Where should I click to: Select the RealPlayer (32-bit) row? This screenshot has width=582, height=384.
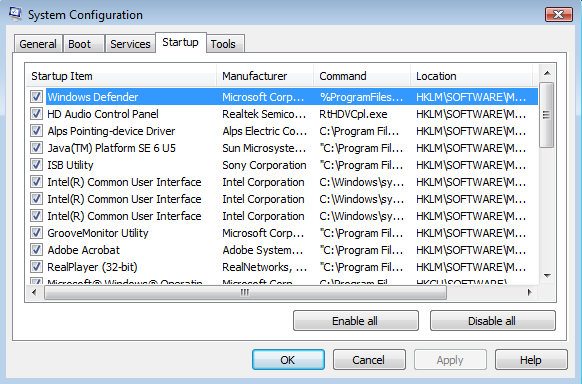[282, 267]
